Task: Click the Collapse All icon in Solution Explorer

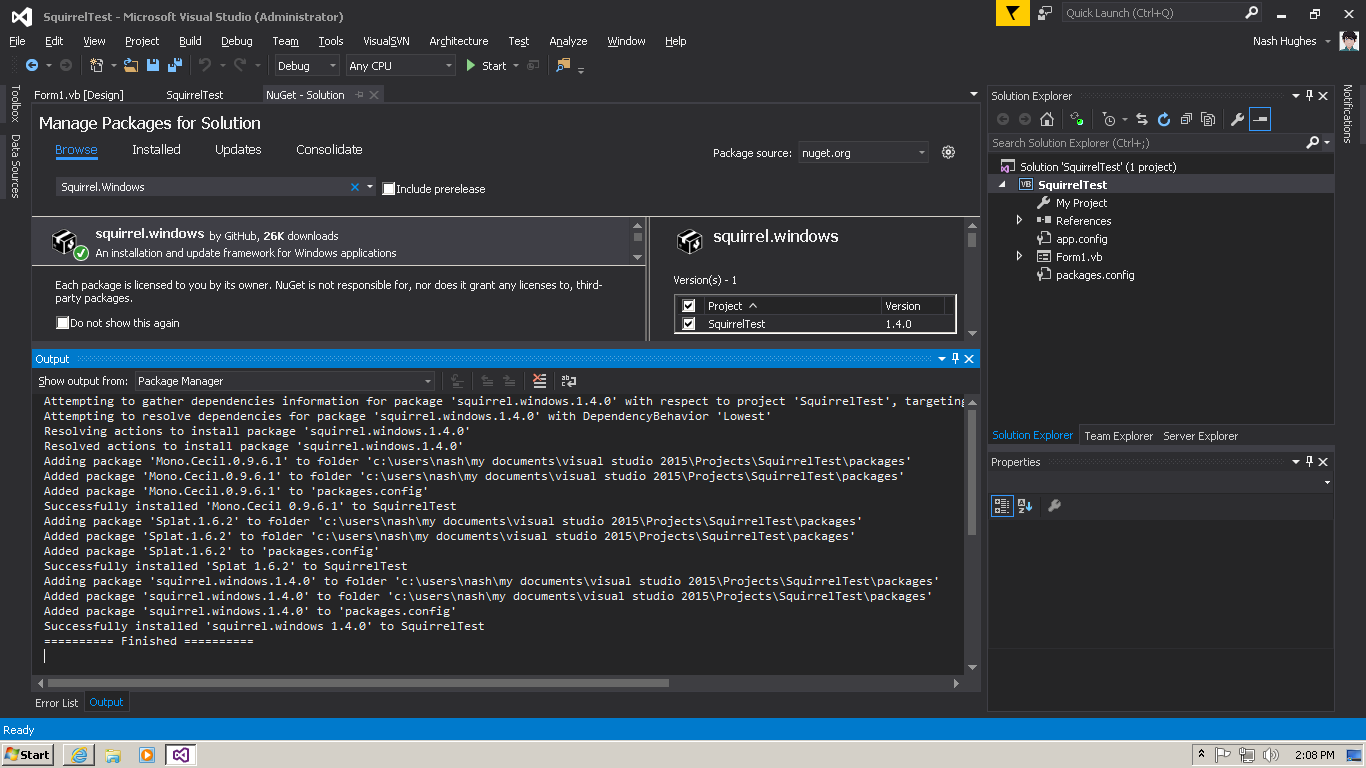Action: [1186, 119]
